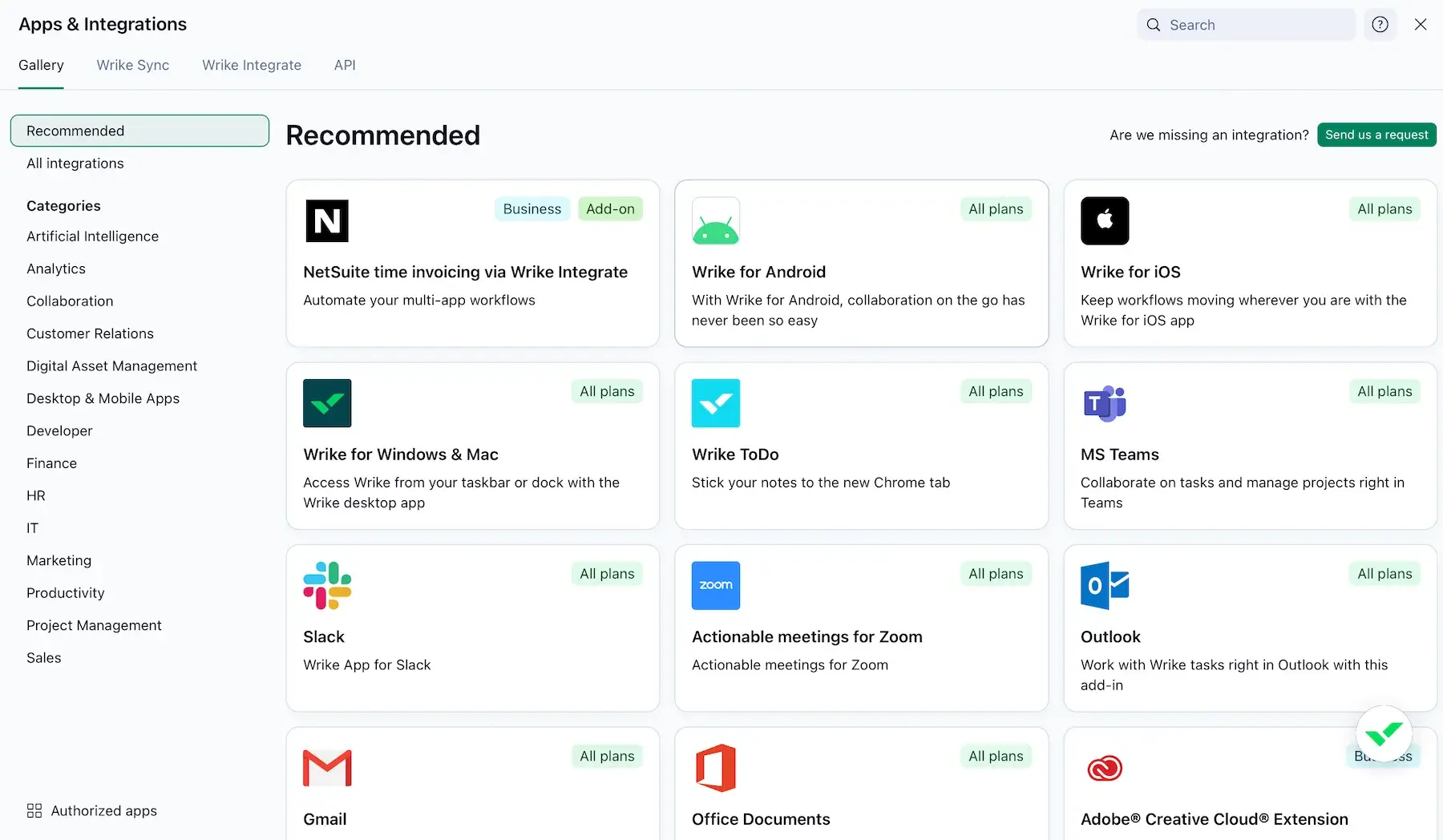Click the Send us a request button

pos(1376,135)
